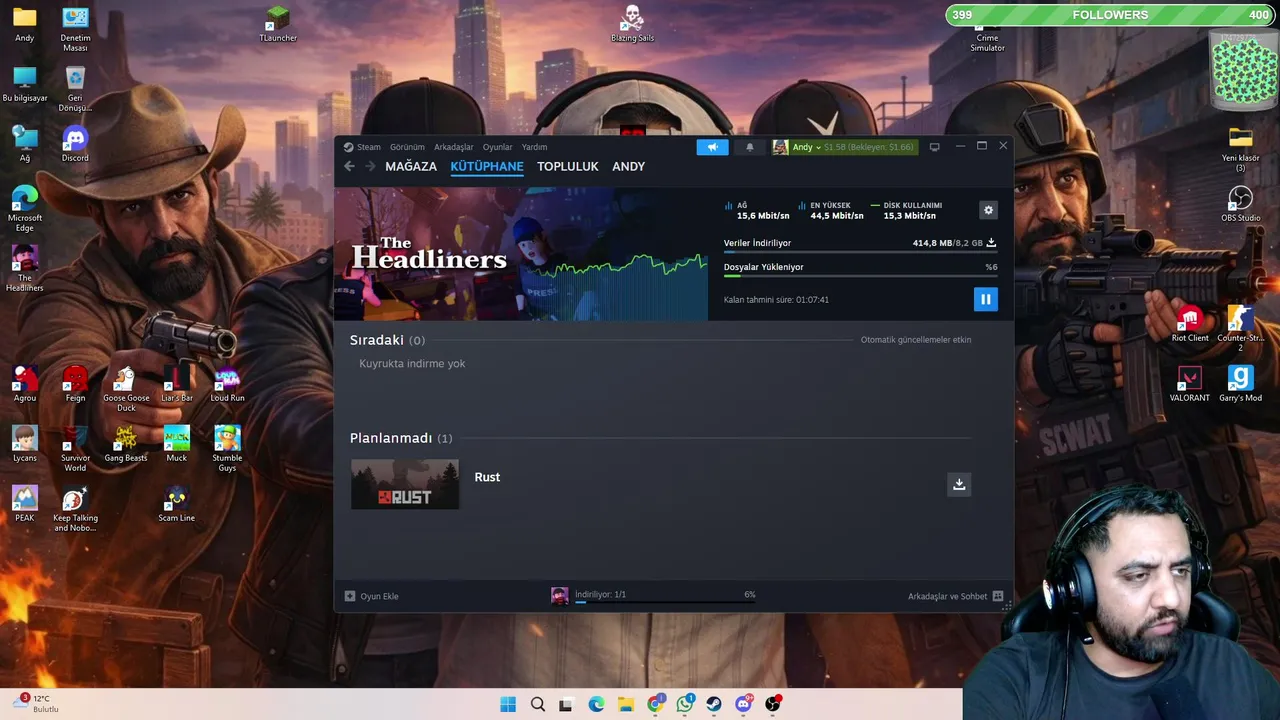The width and height of the screenshot is (1280, 720).
Task: Open Goose Goose Duck desktop icon
Action: point(126,388)
